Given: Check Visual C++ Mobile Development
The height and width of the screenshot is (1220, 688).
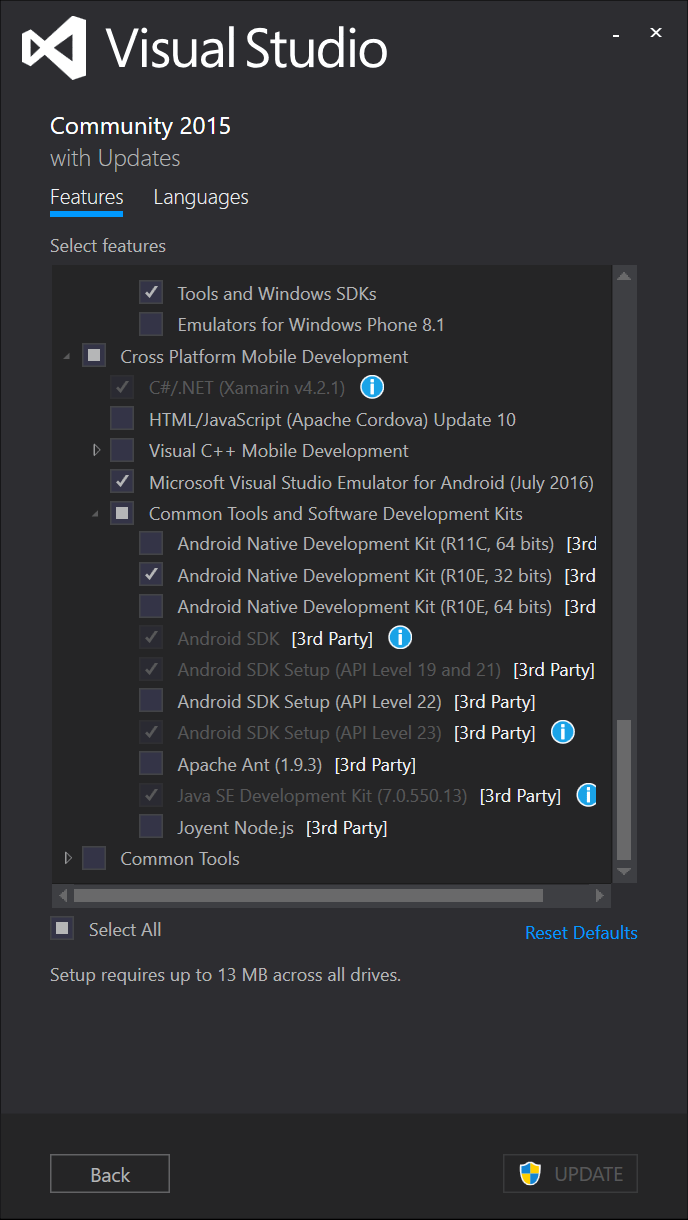Looking at the screenshot, I should tap(122, 450).
